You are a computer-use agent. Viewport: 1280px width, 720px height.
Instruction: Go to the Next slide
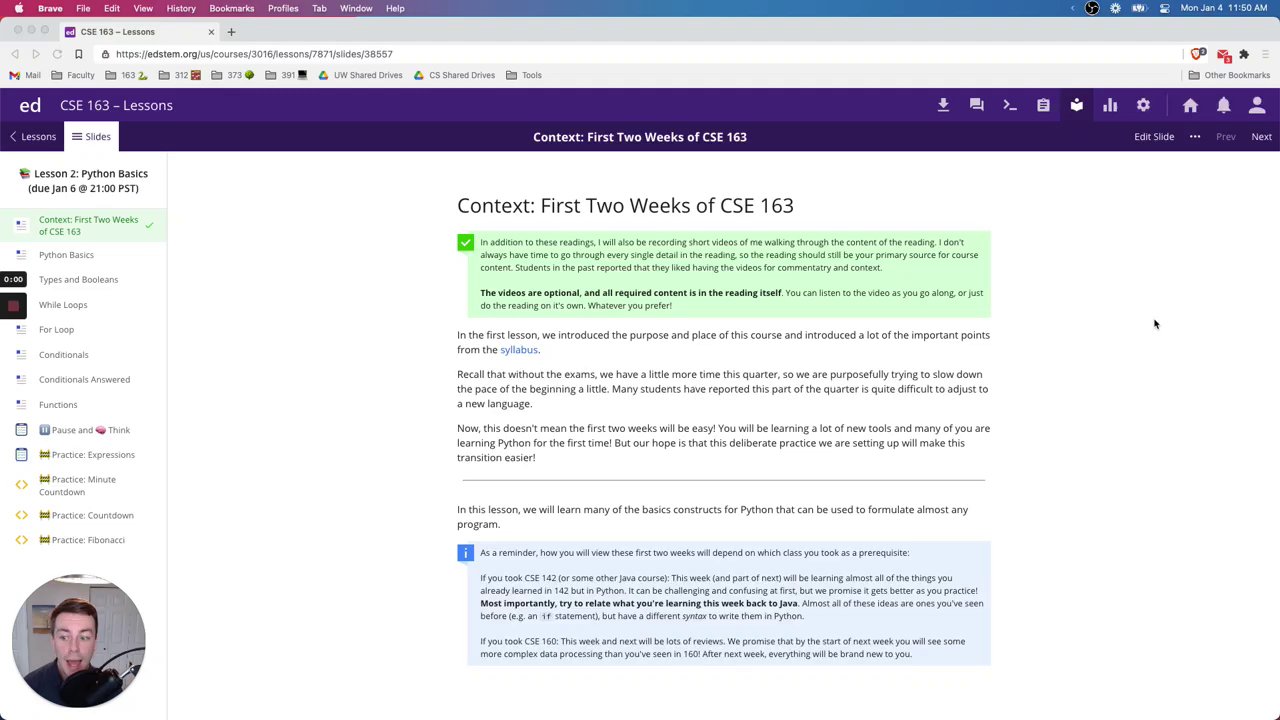tap(1261, 137)
